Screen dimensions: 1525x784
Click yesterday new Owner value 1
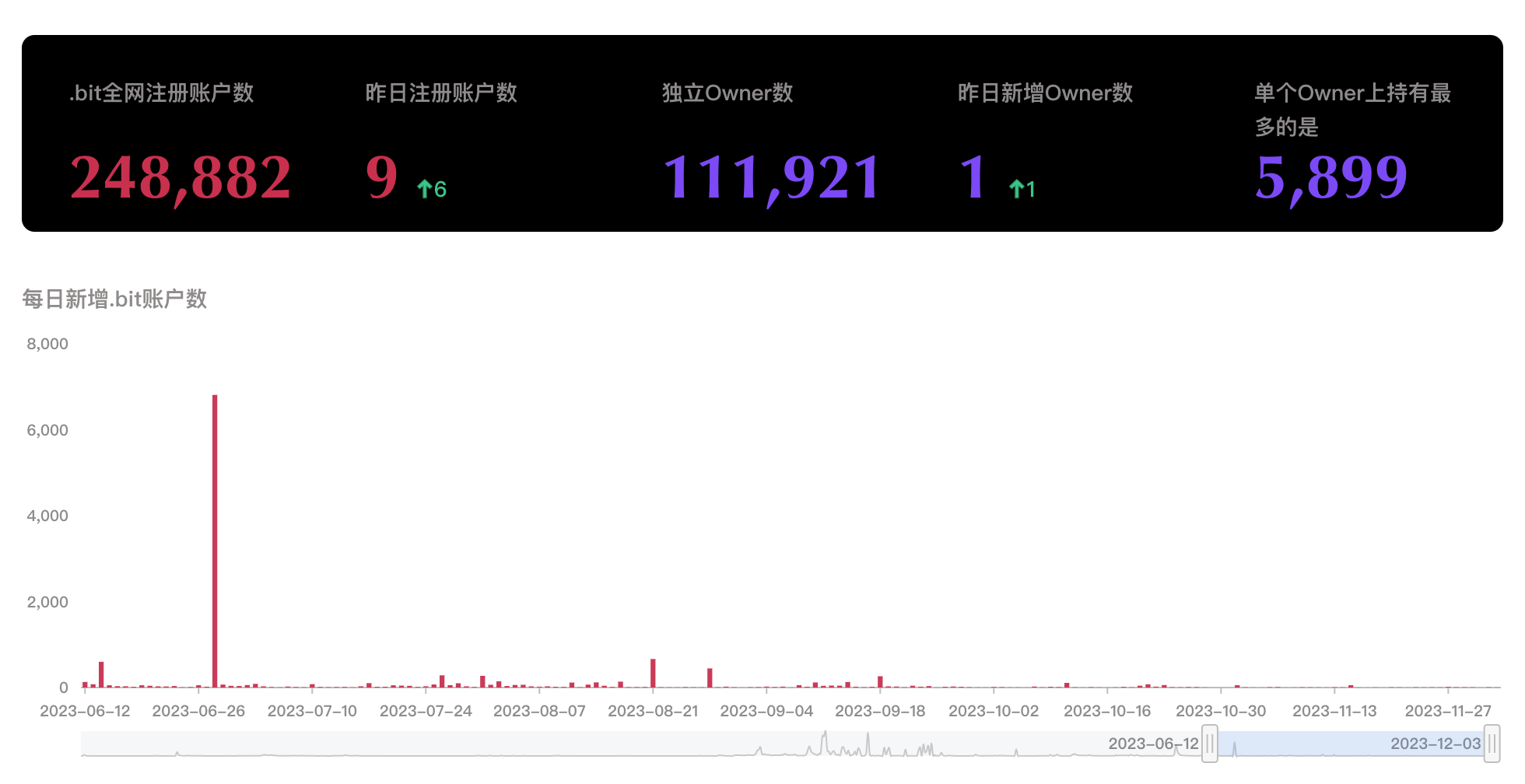click(973, 178)
